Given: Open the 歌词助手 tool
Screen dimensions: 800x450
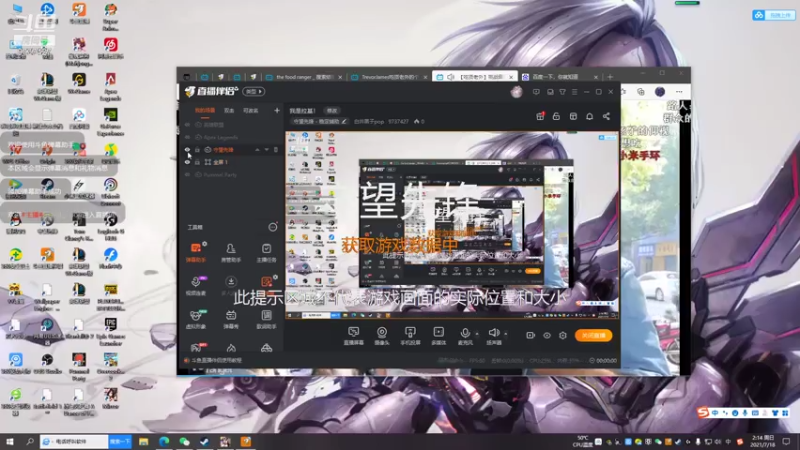Looking at the screenshot, I should (x=266, y=319).
